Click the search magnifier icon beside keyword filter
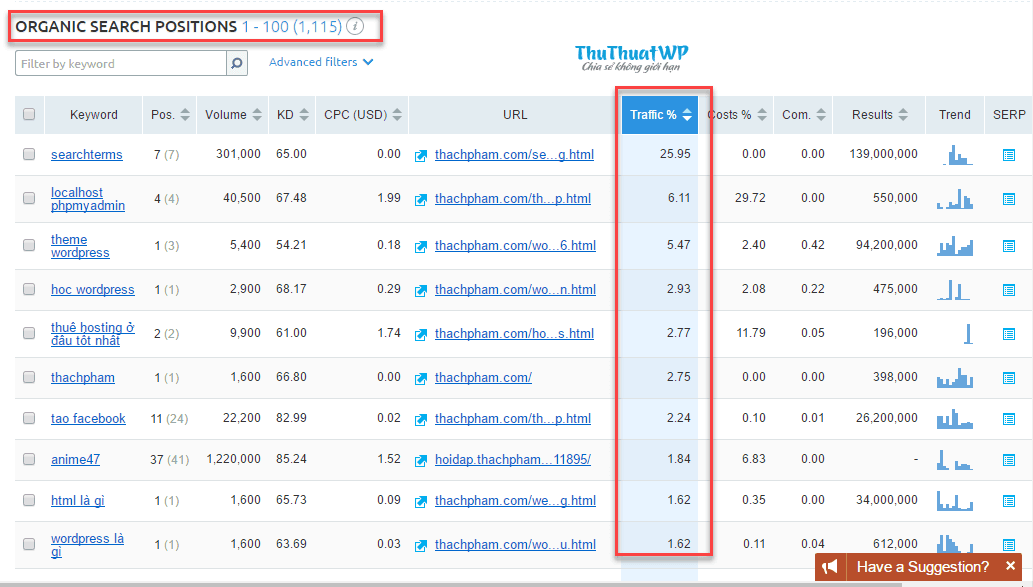The image size is (1033, 587). [x=237, y=64]
